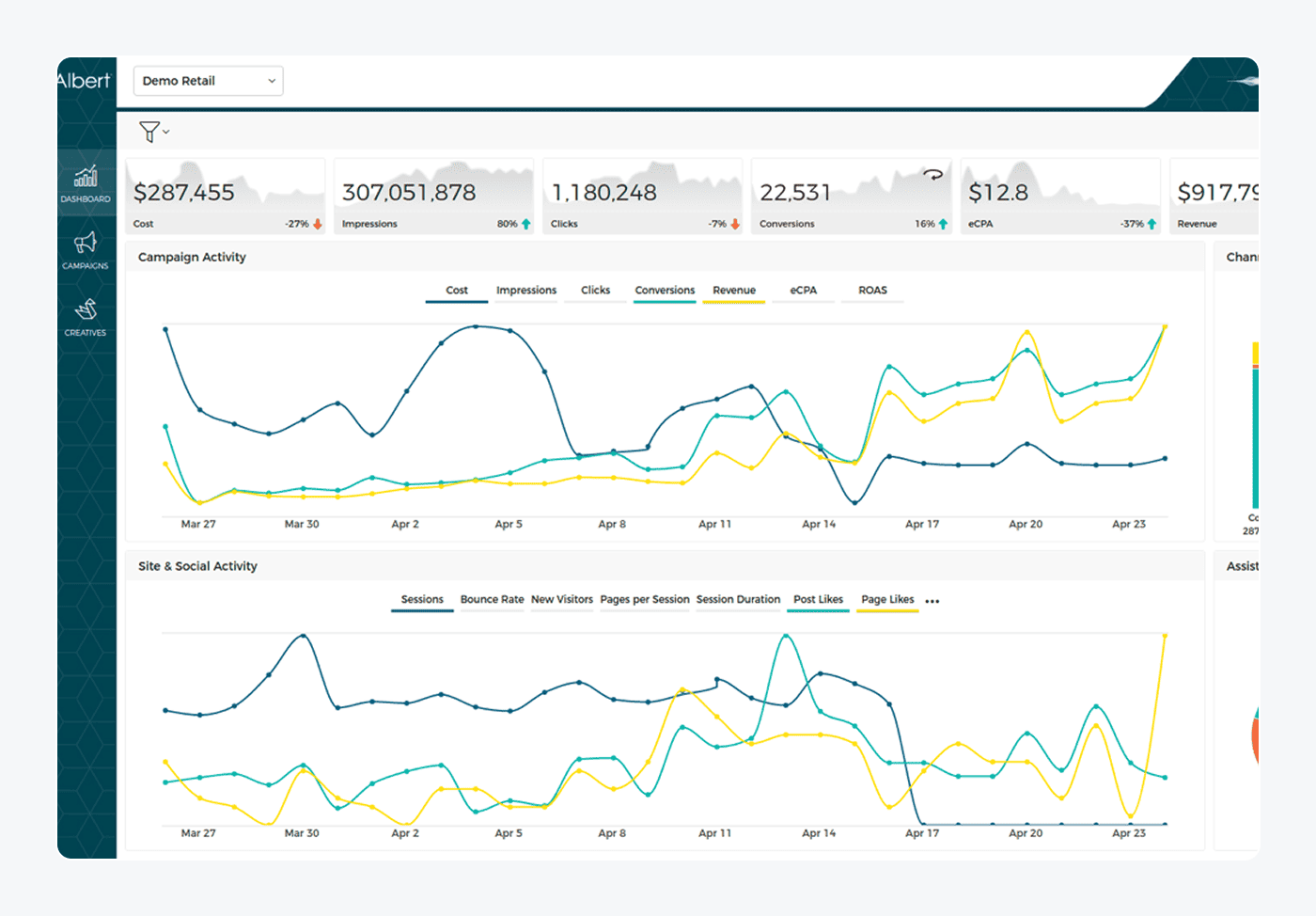Click the teal segment of the channel bar

pos(1255,437)
